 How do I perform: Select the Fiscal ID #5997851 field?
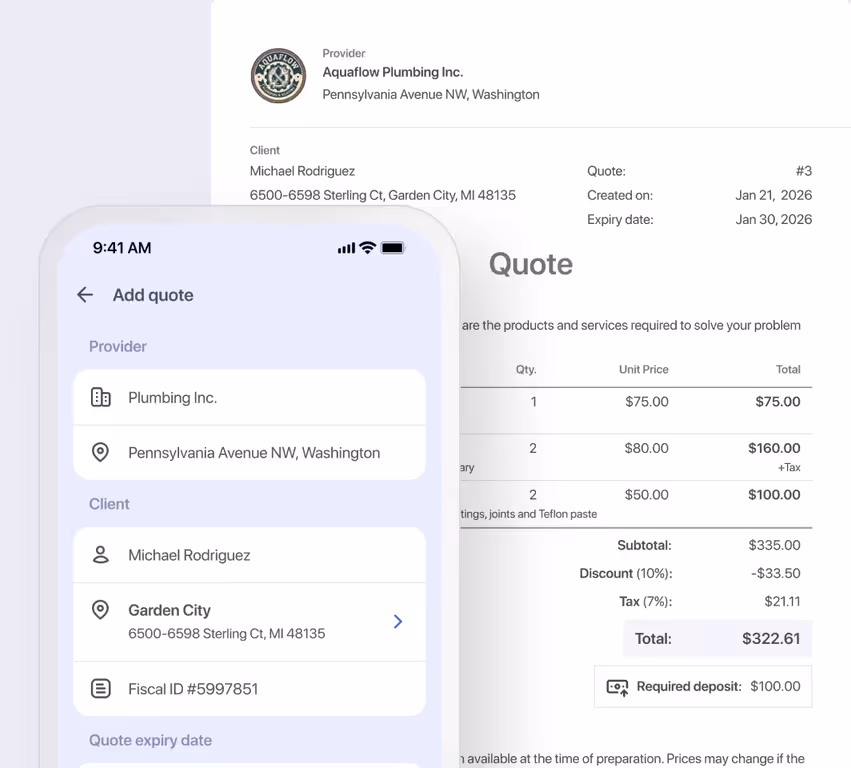click(249, 689)
